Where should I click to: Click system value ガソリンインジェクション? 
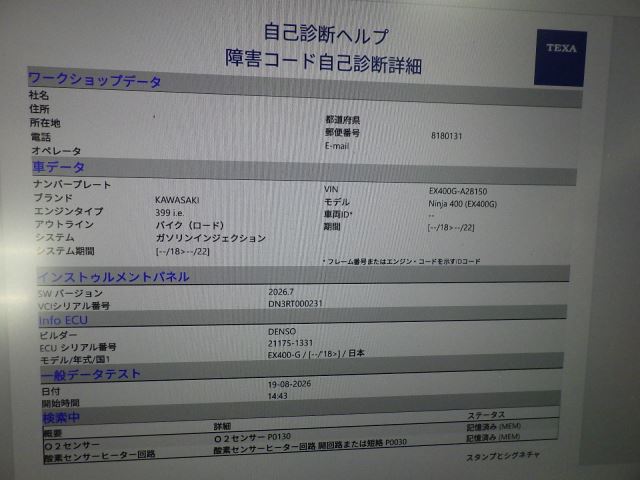[x=211, y=238]
